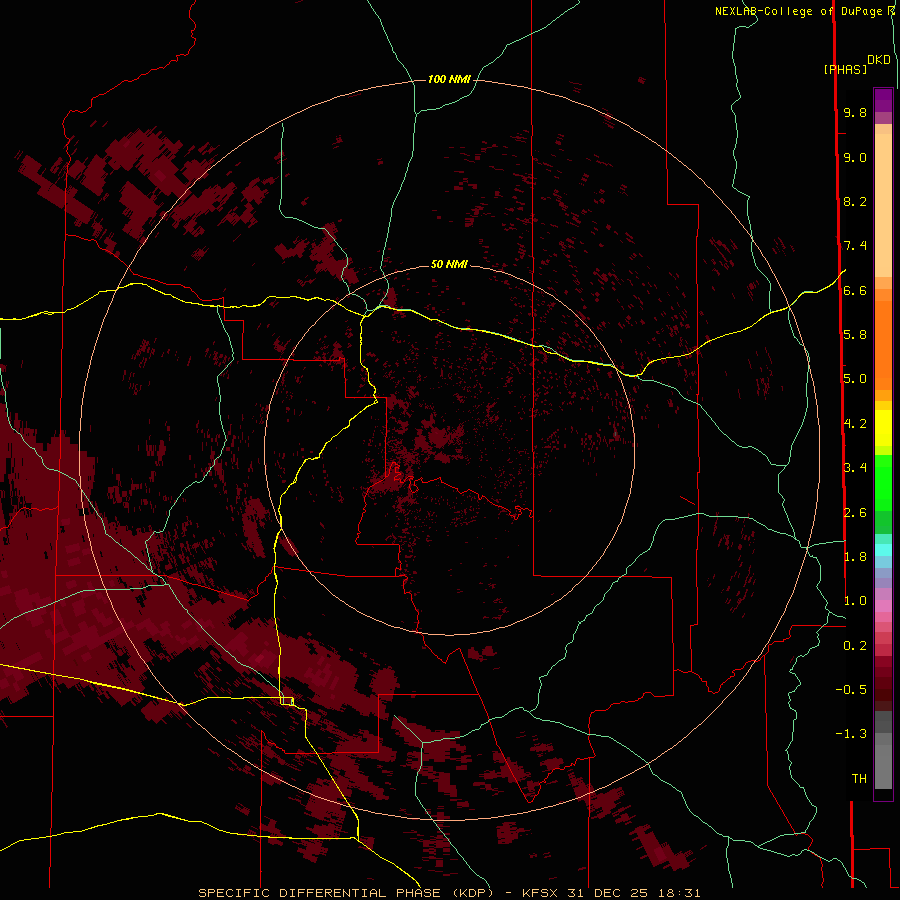Click the 5.8 value on the scale
900x900 pixels.
[x=855, y=335]
